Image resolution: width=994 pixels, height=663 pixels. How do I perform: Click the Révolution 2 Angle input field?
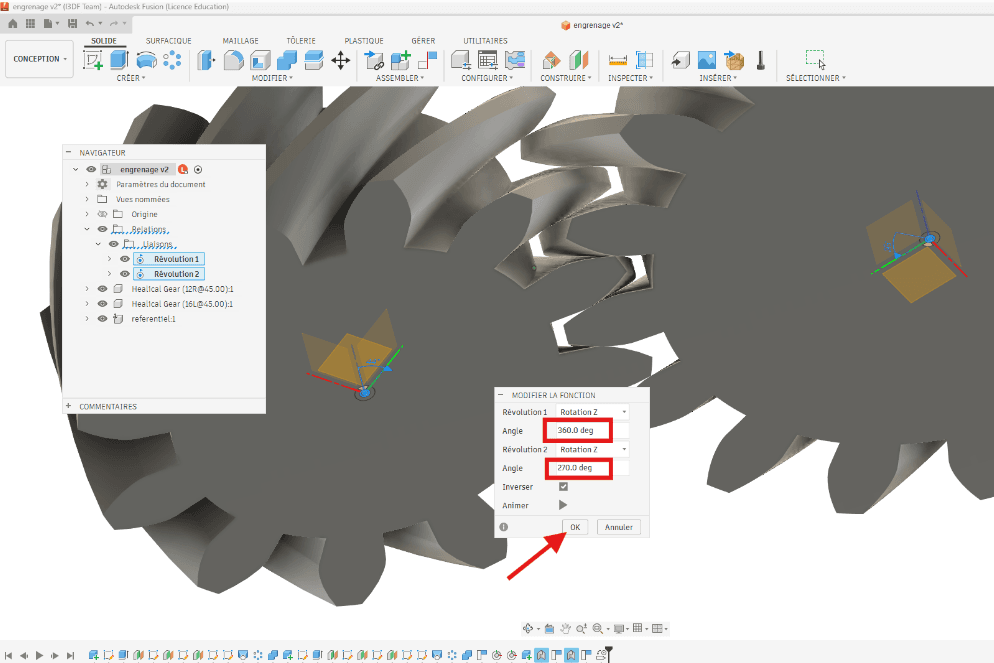[x=579, y=468]
